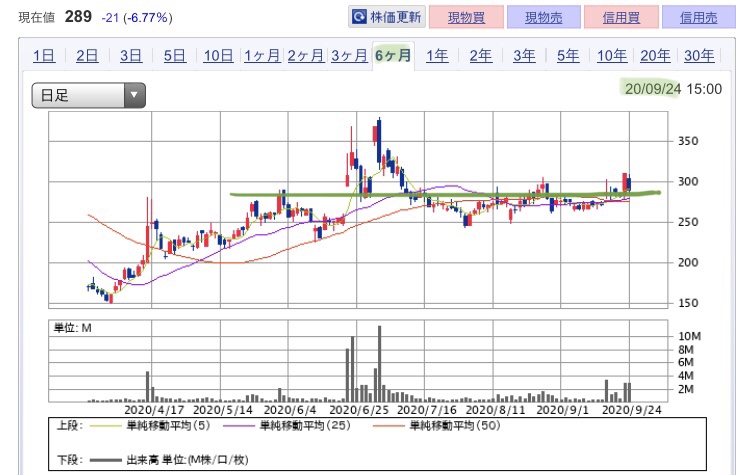Switch chart to 2日 period
This screenshot has height=475, width=743.
(x=87, y=56)
